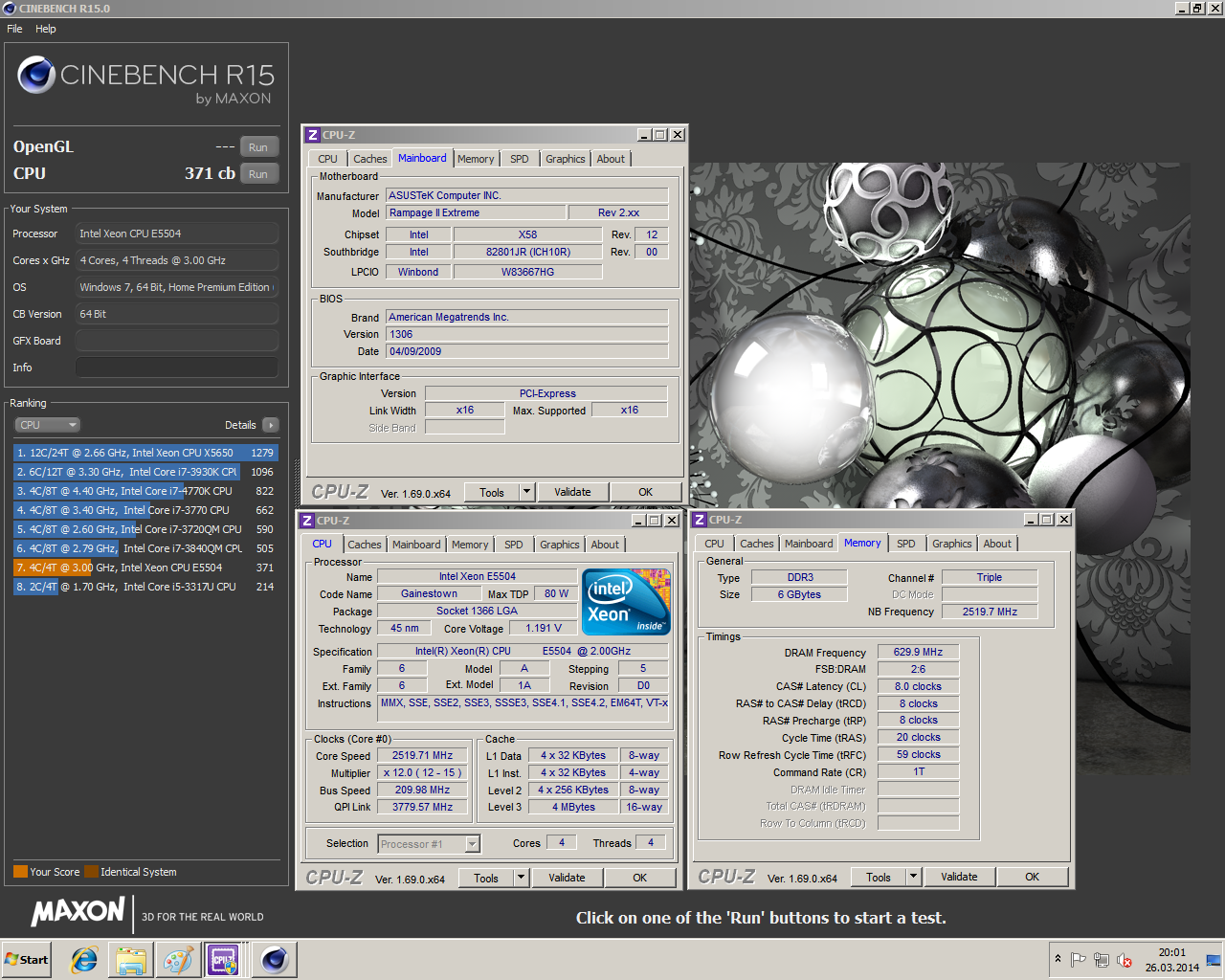Screen dimensions: 1225x980
Task: Open About tab in the Memory window
Action: click(997, 544)
